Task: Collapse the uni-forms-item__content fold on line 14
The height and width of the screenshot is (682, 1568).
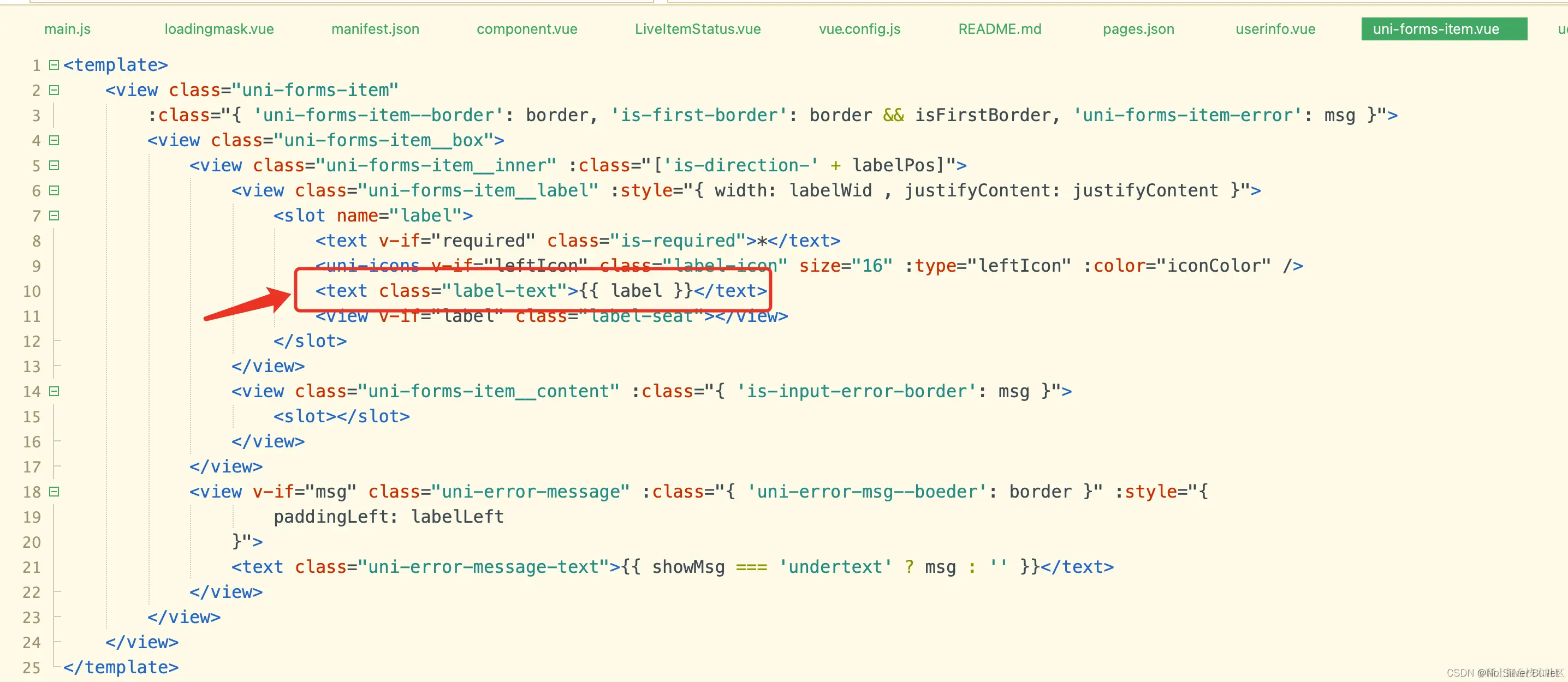Action: pyautogui.click(x=54, y=391)
